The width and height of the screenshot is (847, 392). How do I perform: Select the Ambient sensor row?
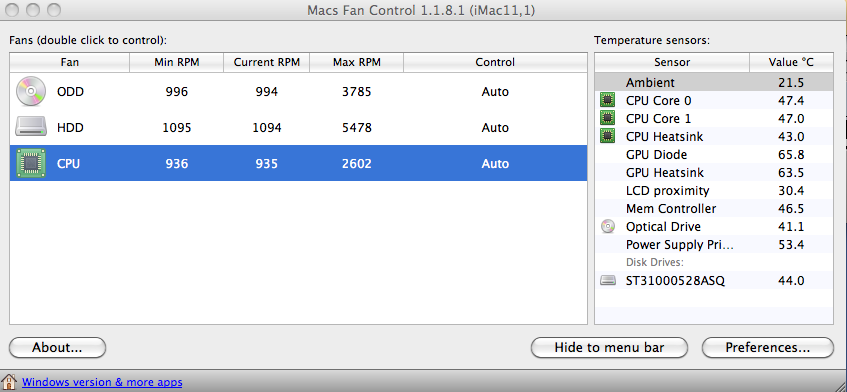pyautogui.click(x=714, y=83)
